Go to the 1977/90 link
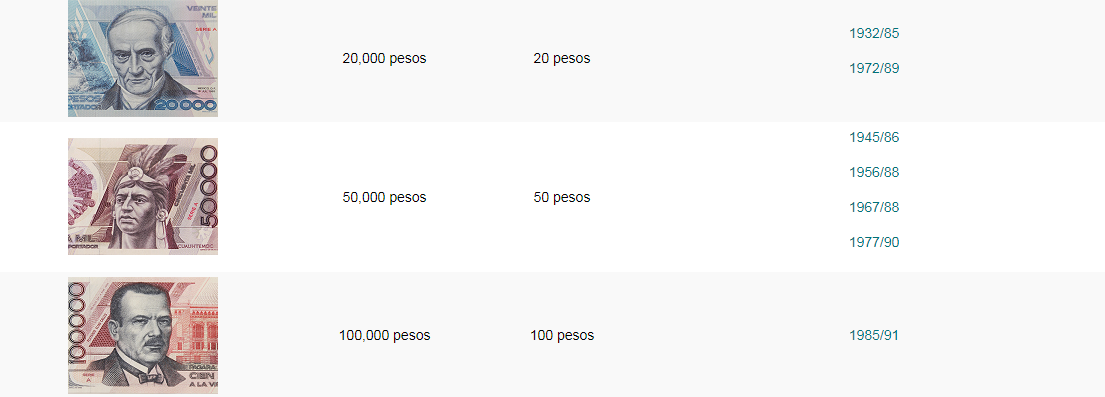 point(874,243)
